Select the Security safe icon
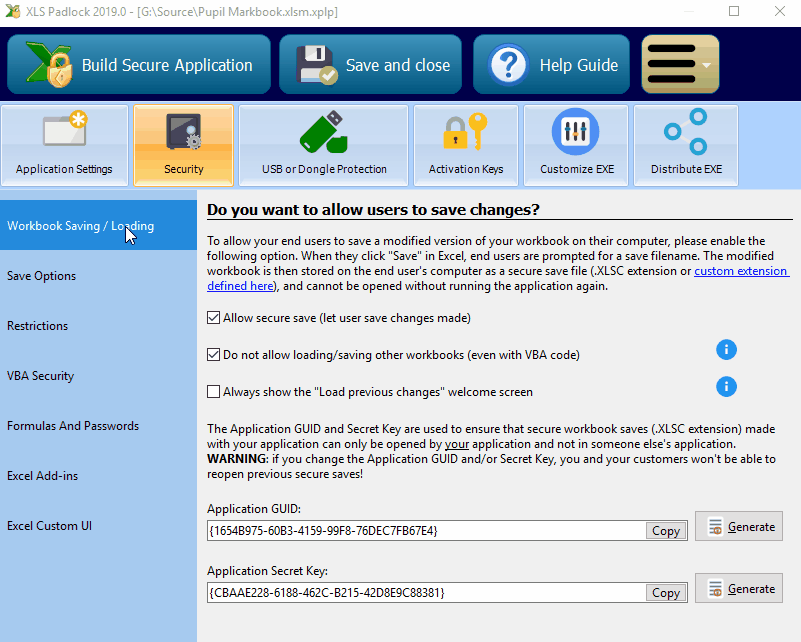801x642 pixels. click(x=184, y=133)
